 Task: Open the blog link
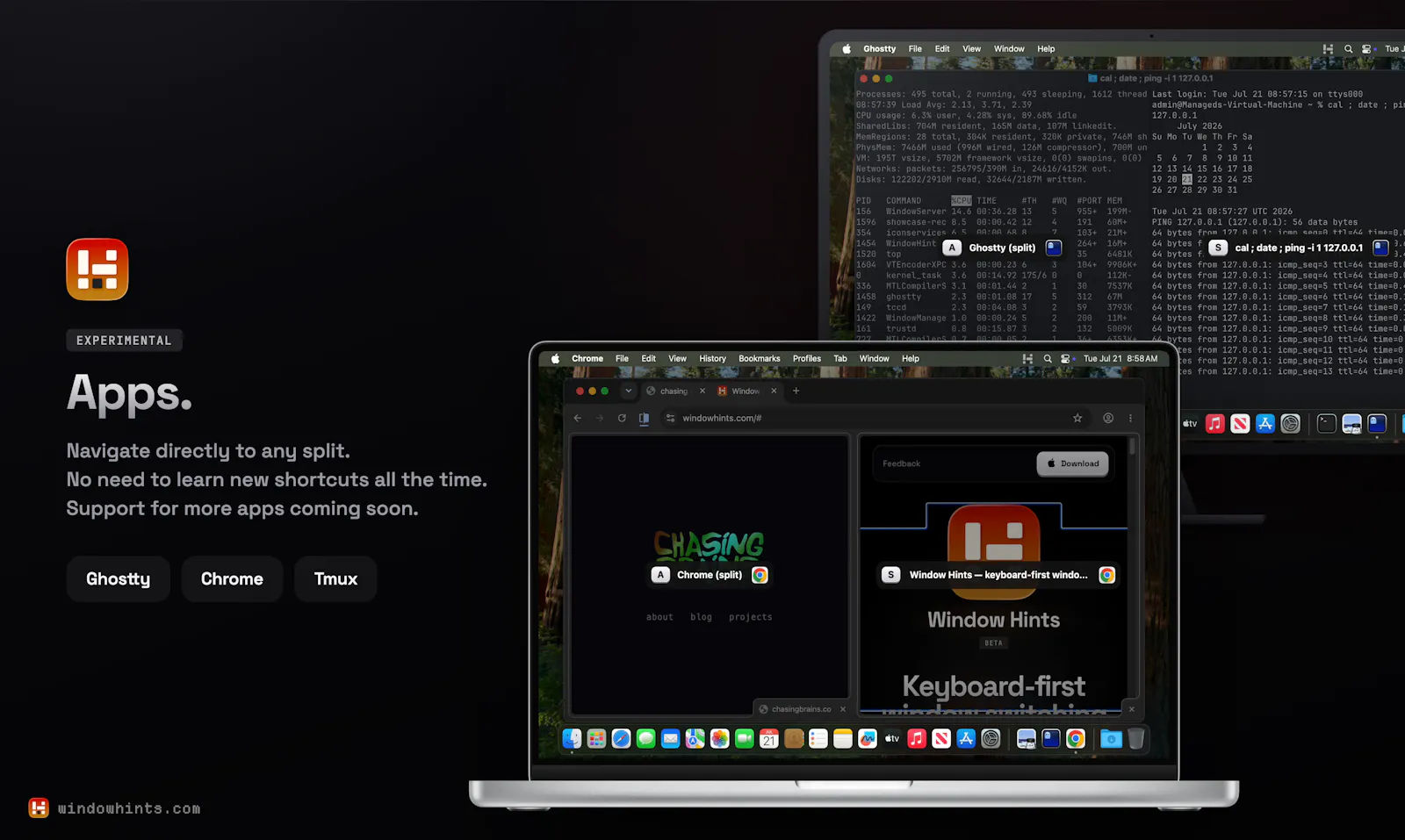(701, 617)
